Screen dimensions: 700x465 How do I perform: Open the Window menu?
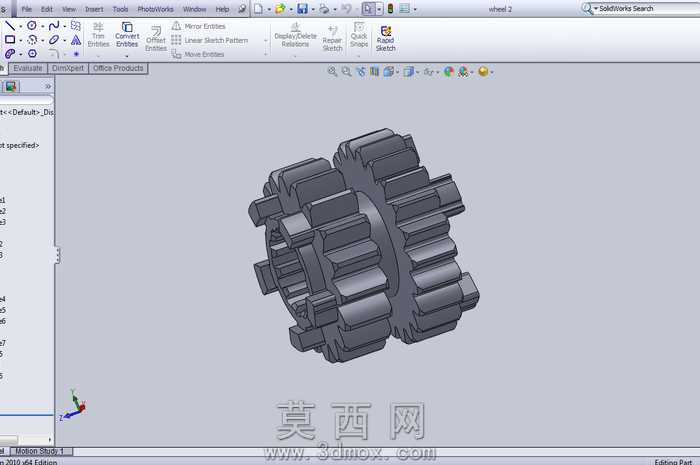click(x=195, y=9)
